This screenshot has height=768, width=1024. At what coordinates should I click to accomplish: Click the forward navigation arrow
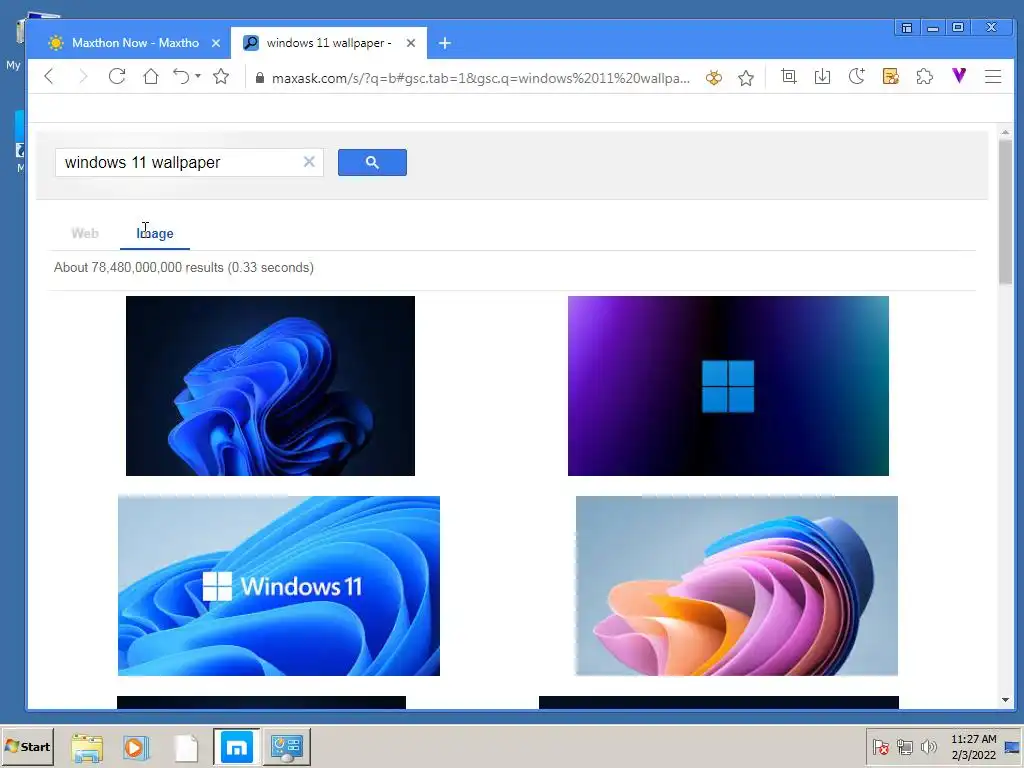(x=83, y=76)
